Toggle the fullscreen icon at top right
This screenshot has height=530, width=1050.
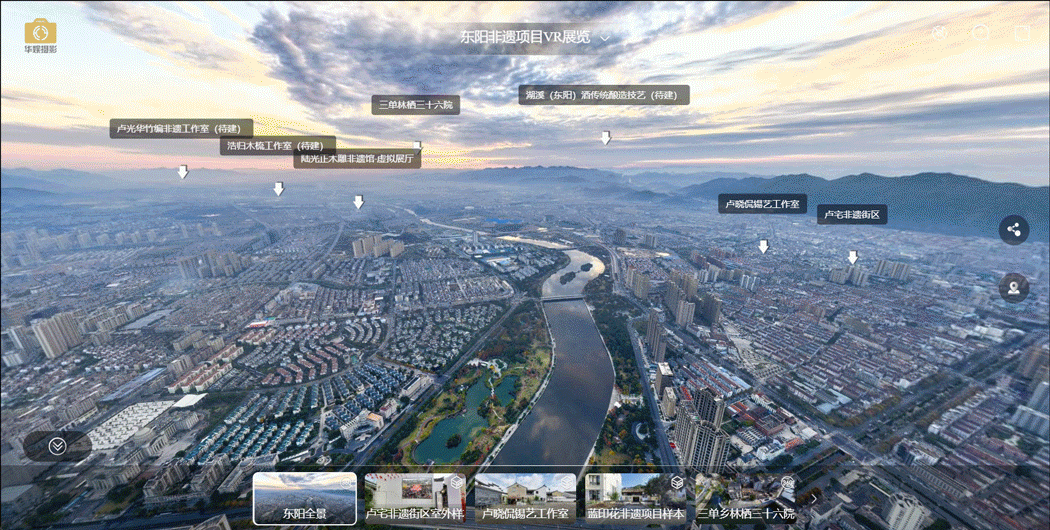(x=1021, y=33)
